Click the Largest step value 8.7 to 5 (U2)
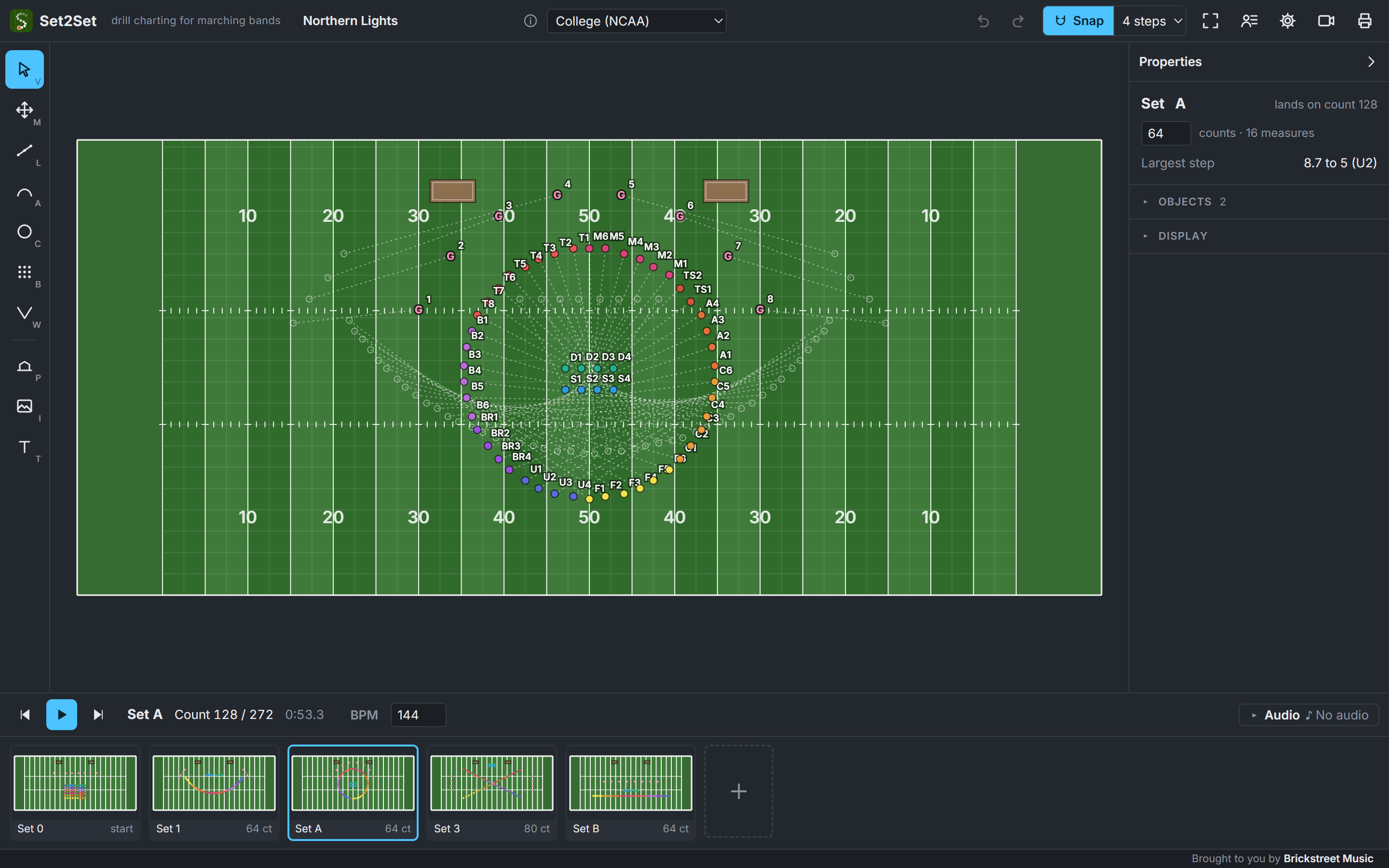Screen dimensions: 1389x868 point(1340,163)
